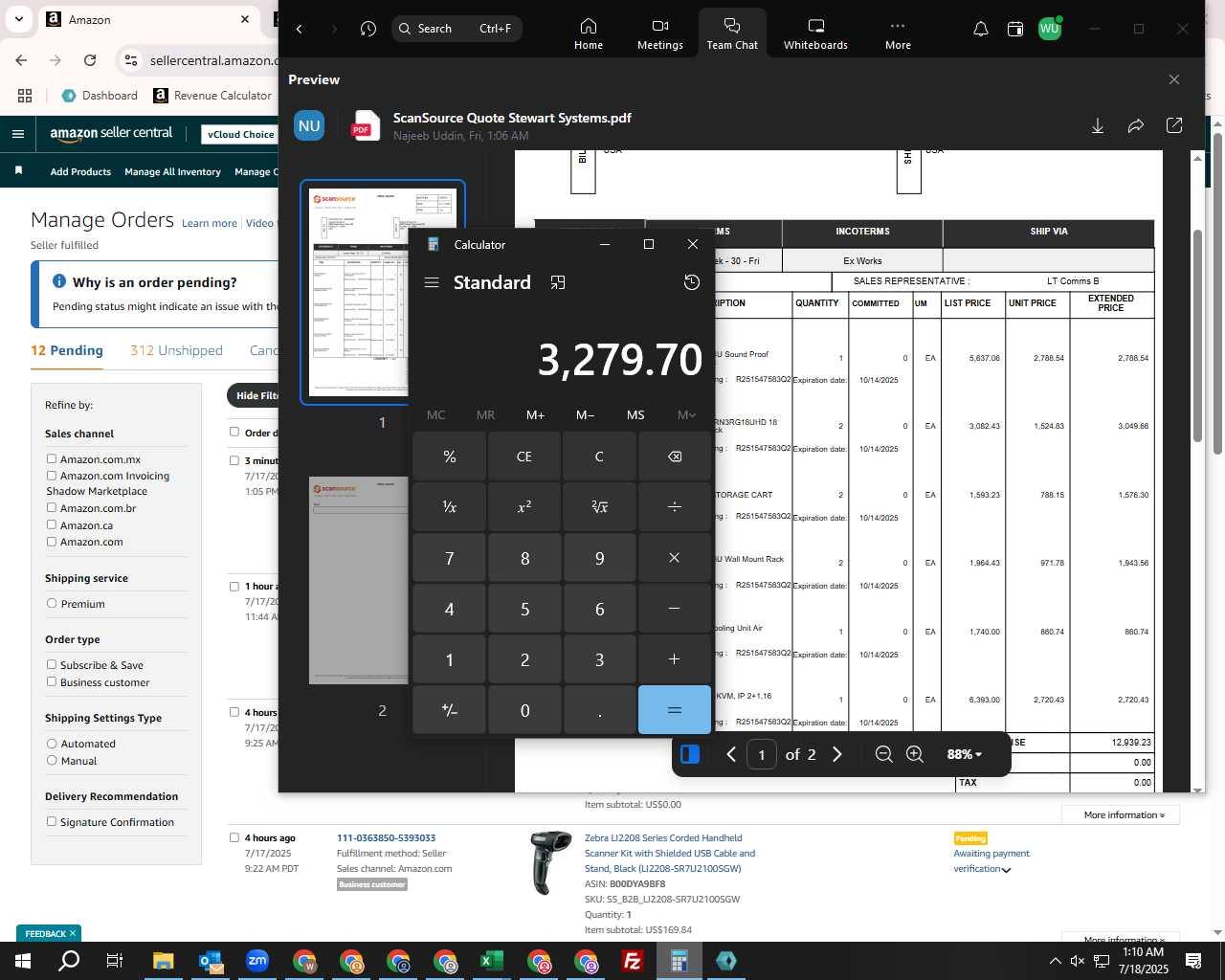
Task: Open Zoom history clock icon
Action: pos(368,29)
